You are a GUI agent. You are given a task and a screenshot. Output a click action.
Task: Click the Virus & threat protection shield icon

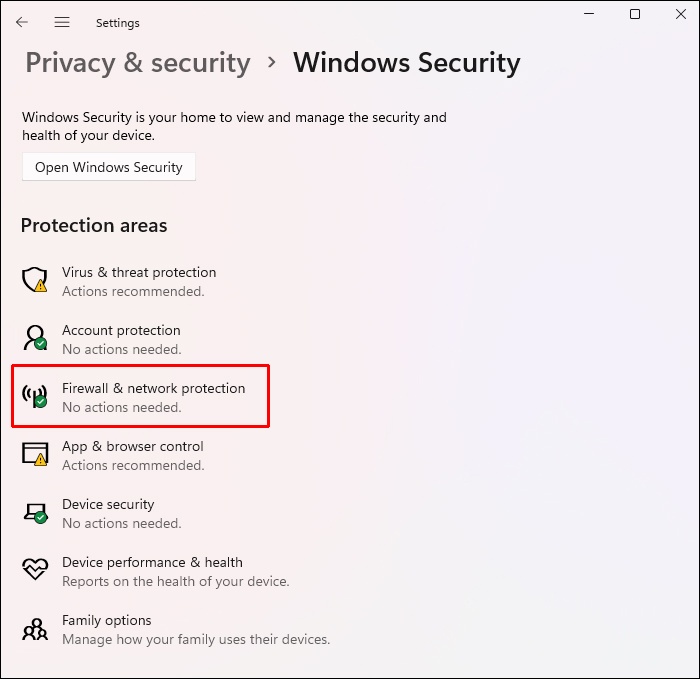click(35, 280)
